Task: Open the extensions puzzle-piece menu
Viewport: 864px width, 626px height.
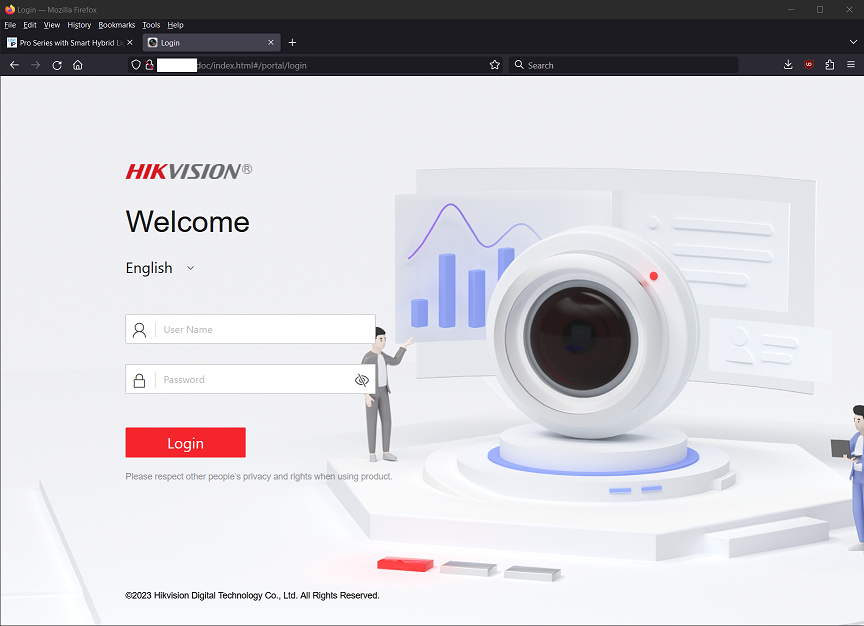Action: pyautogui.click(x=830, y=65)
